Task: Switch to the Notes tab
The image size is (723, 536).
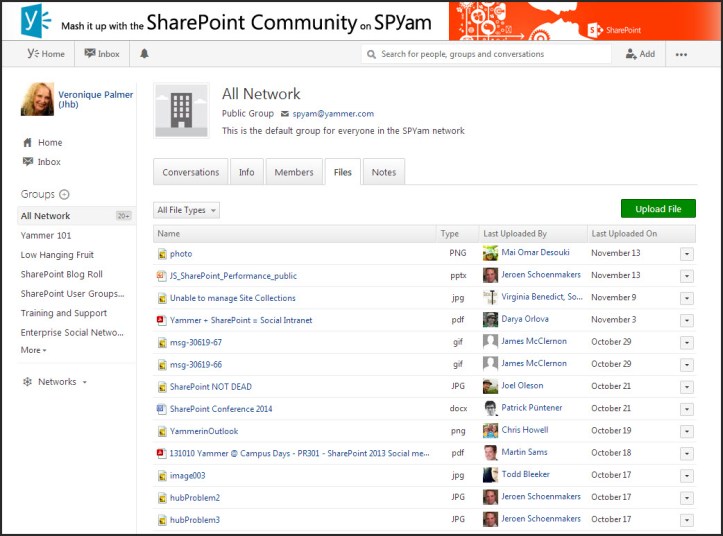Action: pyautogui.click(x=384, y=172)
